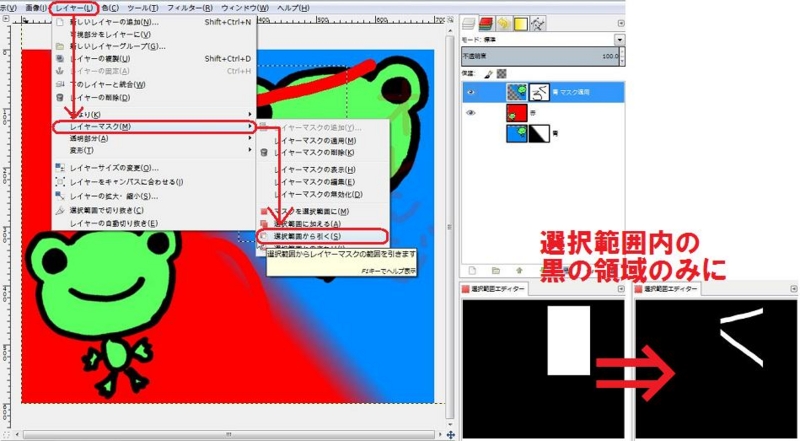
Task: Choose 選択範囲で切り抜き(C) entry
Action: point(154,210)
